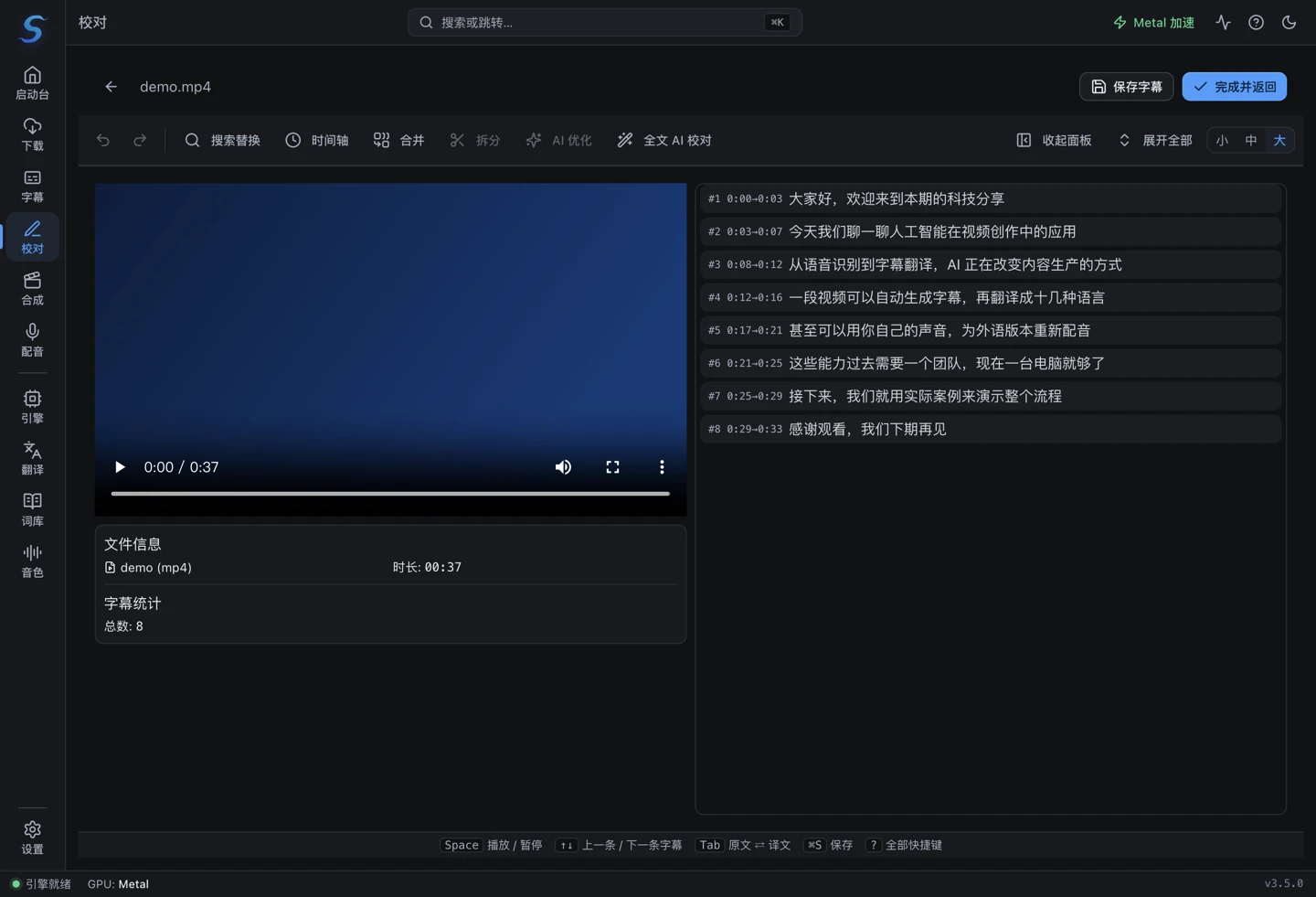Open the 音色 voice timbre sidebar item
Viewport: 1316px width, 897px height.
[x=32, y=560]
